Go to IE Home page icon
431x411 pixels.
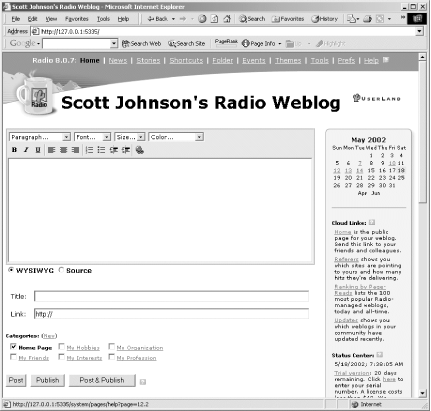click(227, 19)
